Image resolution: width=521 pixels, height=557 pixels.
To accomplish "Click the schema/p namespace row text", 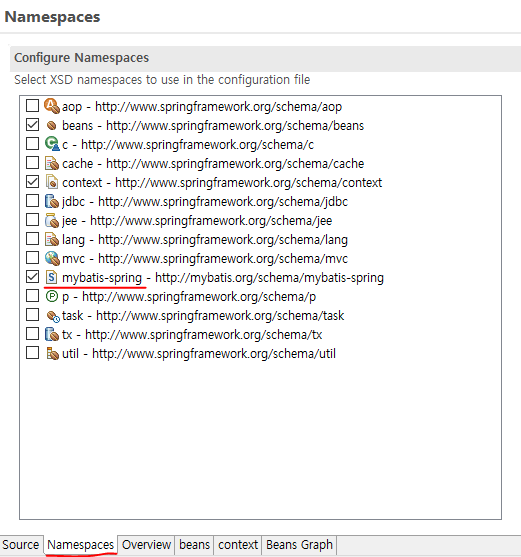I will (189, 297).
